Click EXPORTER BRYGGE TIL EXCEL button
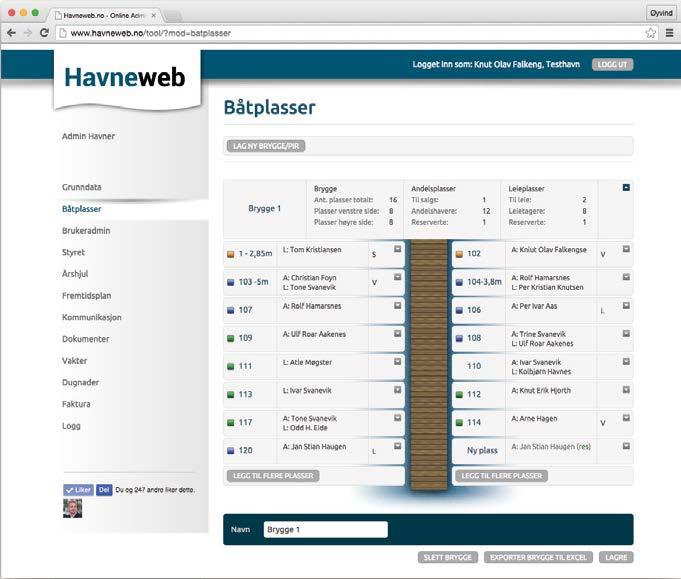The image size is (681, 579). pyautogui.click(x=538, y=557)
